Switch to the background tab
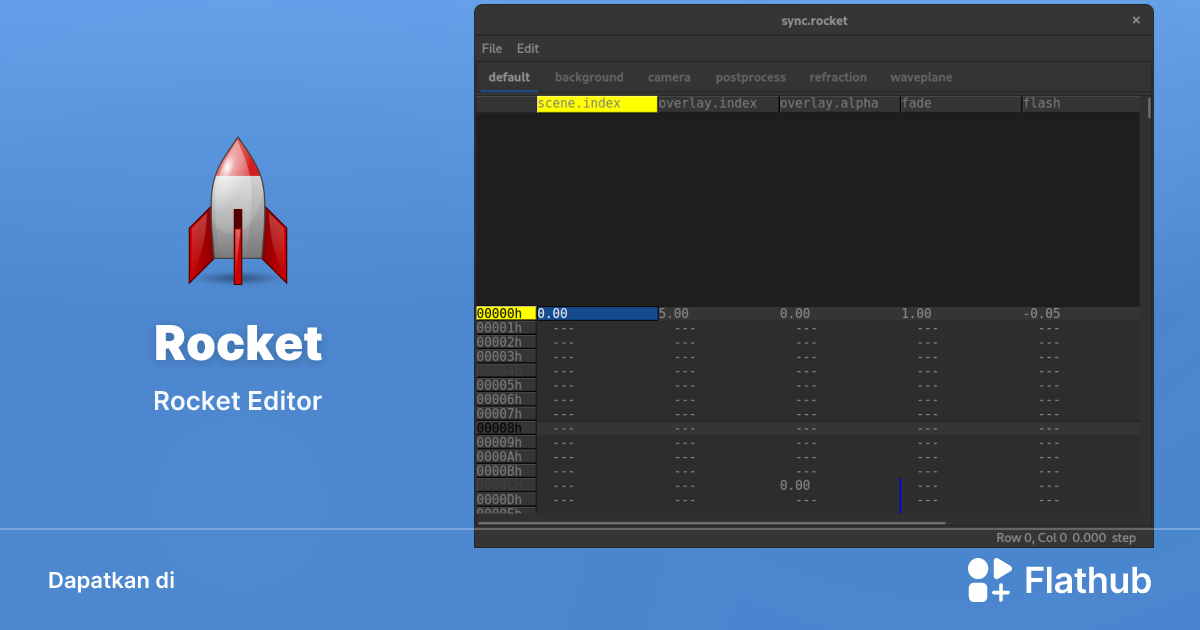The width and height of the screenshot is (1200, 630). 589,77
